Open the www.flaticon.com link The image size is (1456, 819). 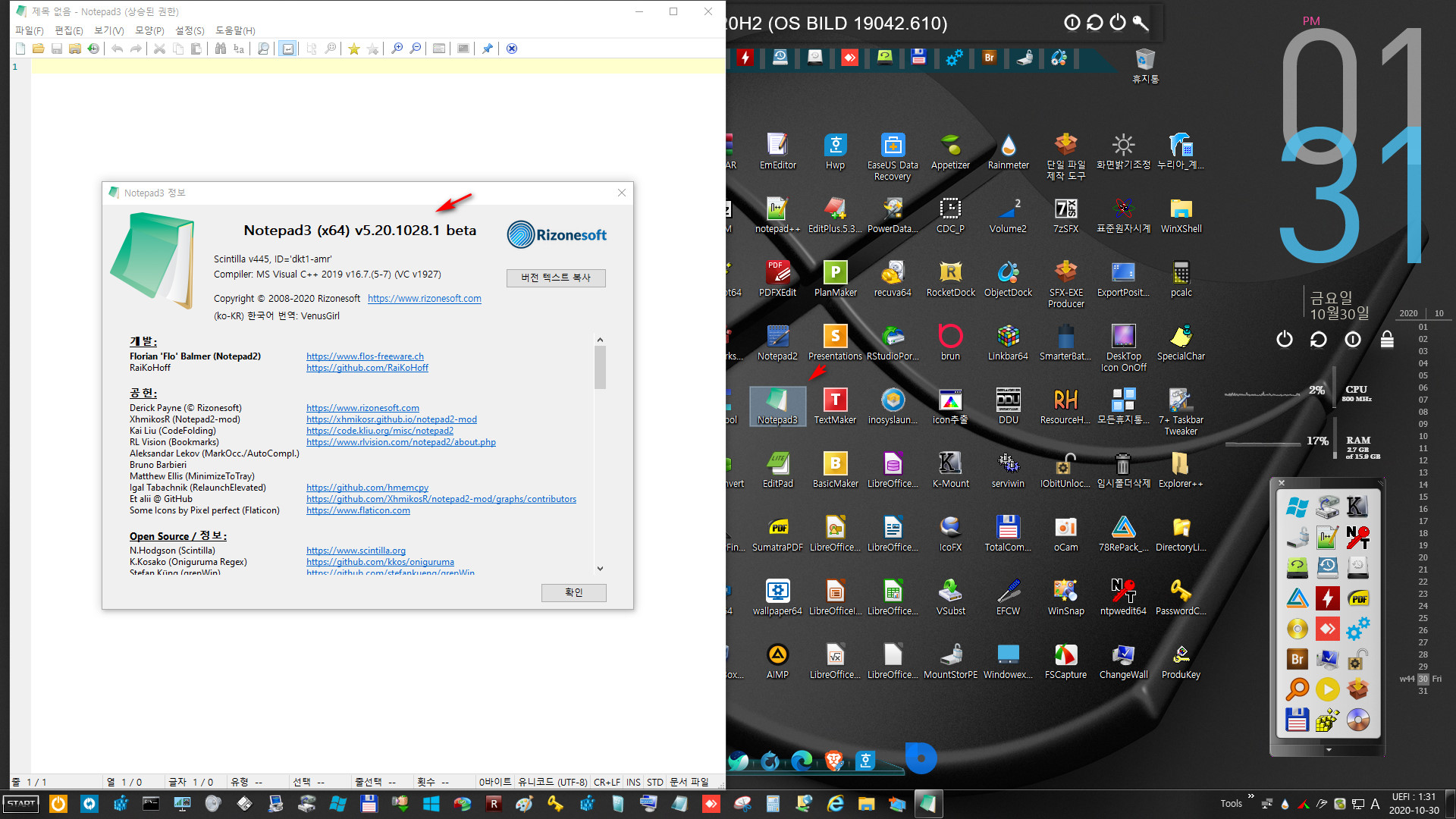point(358,510)
